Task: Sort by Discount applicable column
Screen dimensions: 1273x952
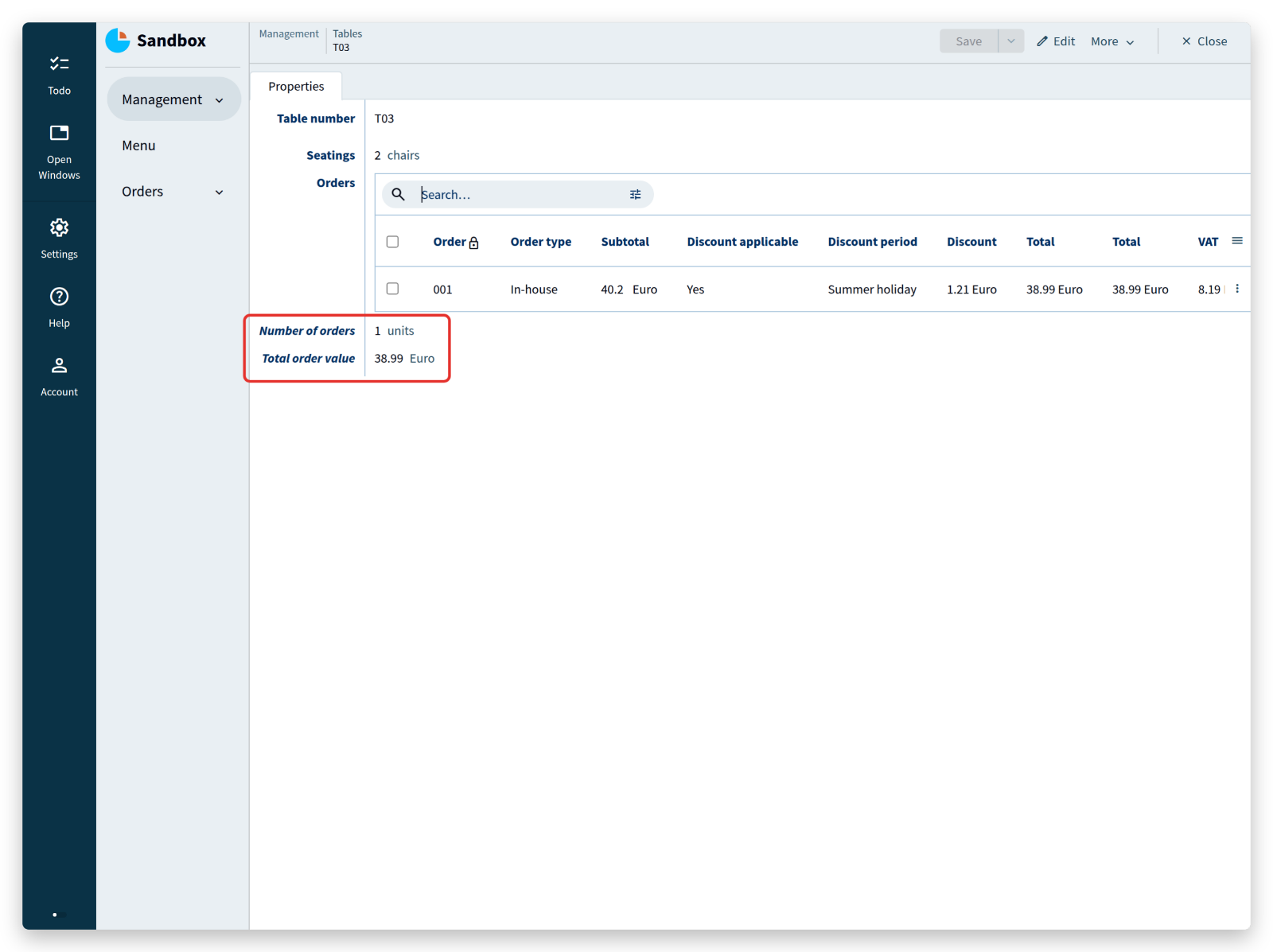Action: click(742, 242)
